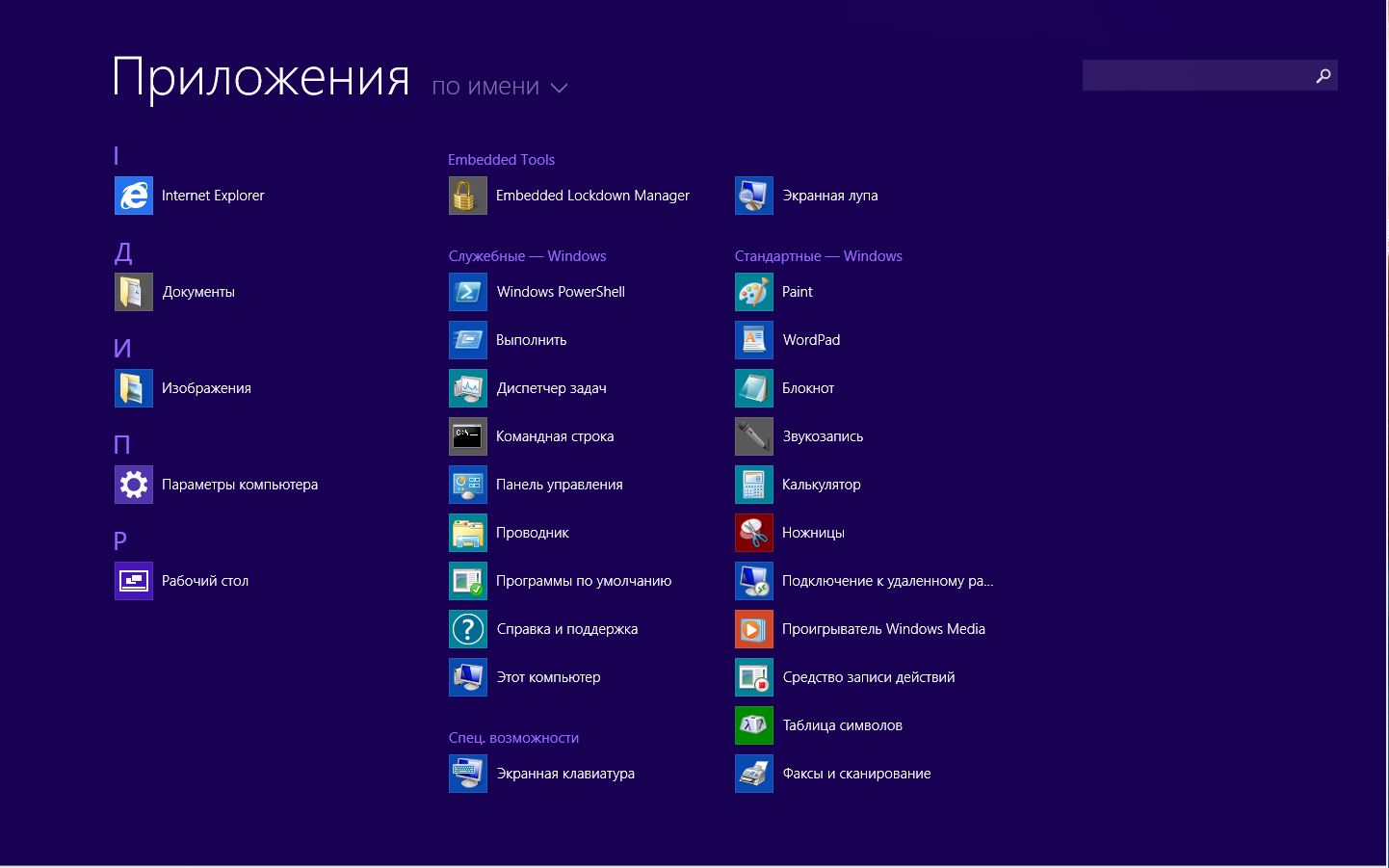Screen dimensions: 1389x868
Task: Open the Документы folder icon
Action: pos(134,292)
